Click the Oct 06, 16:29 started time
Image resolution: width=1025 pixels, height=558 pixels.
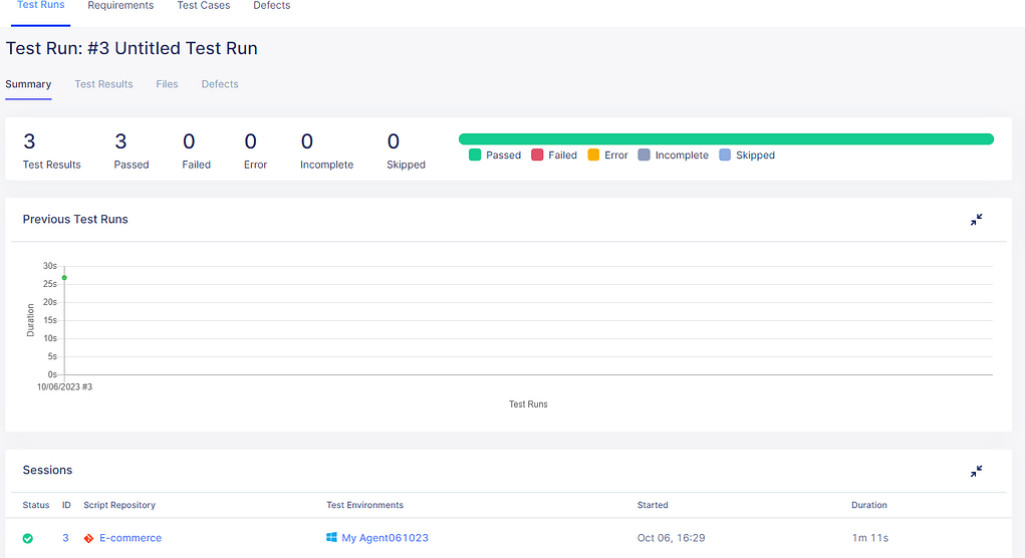(x=671, y=538)
